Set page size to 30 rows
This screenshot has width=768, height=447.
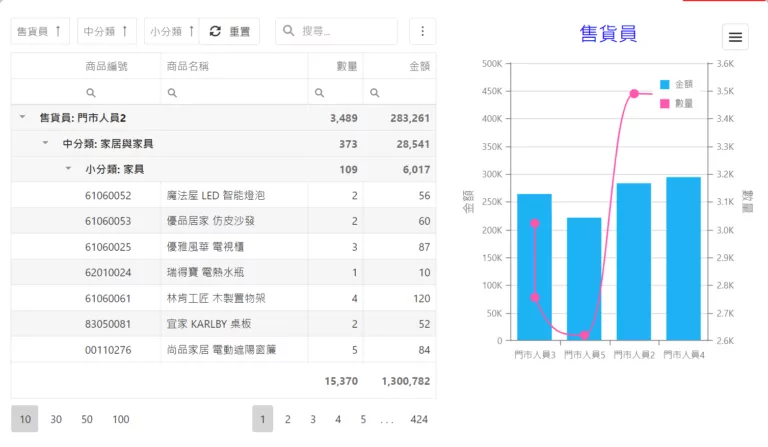[56, 419]
